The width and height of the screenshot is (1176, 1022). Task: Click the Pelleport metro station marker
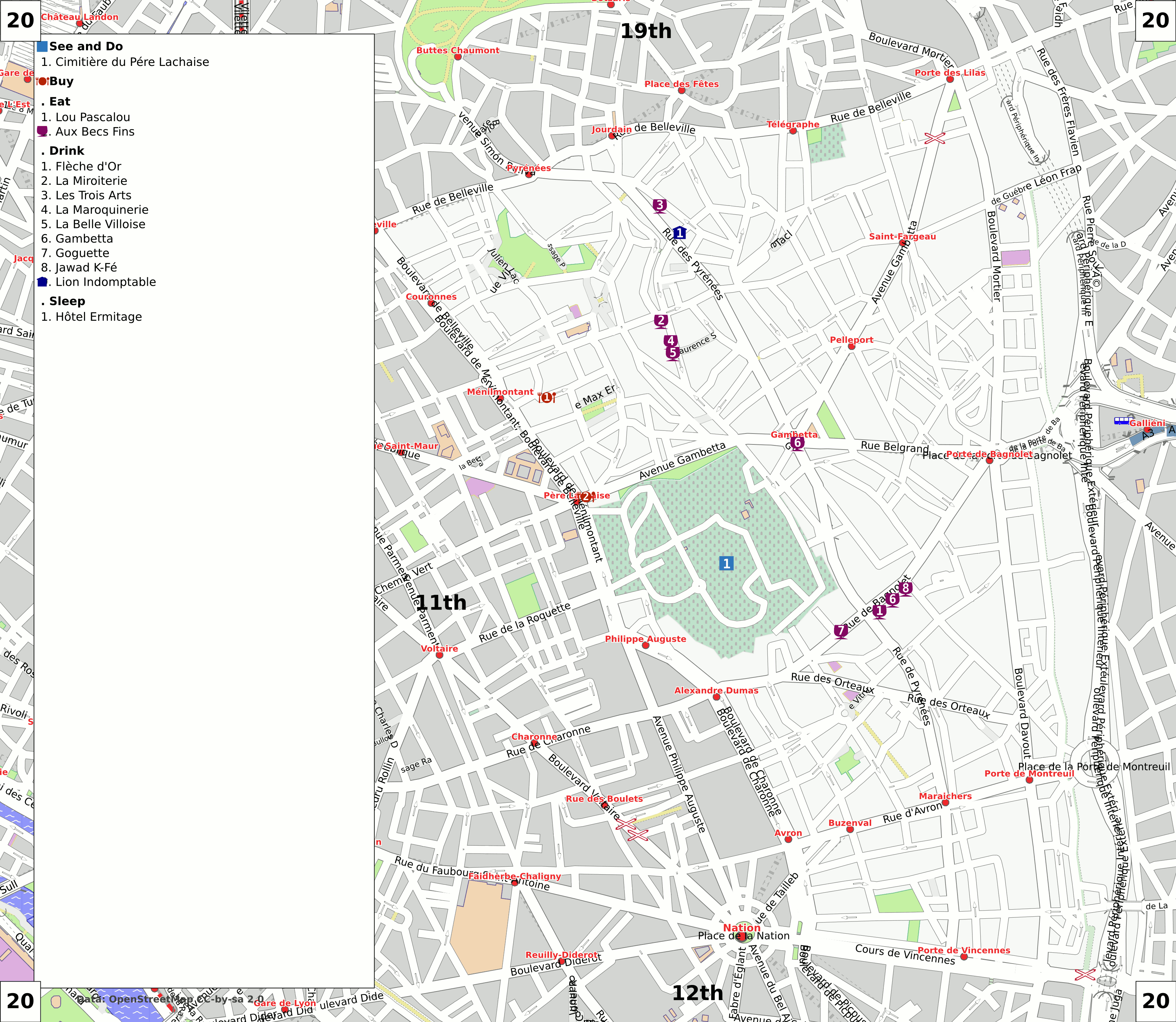coord(851,346)
